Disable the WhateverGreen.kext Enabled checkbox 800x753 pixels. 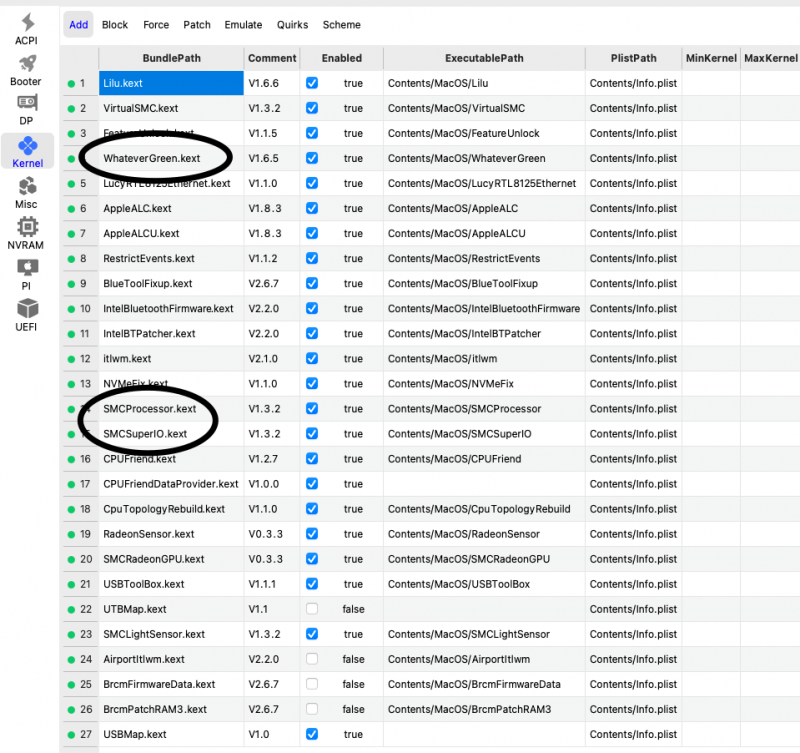312,158
